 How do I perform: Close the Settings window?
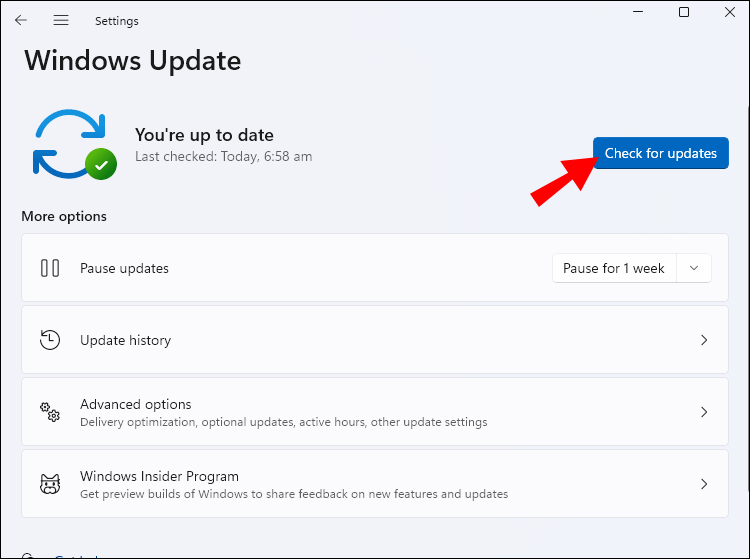click(730, 12)
